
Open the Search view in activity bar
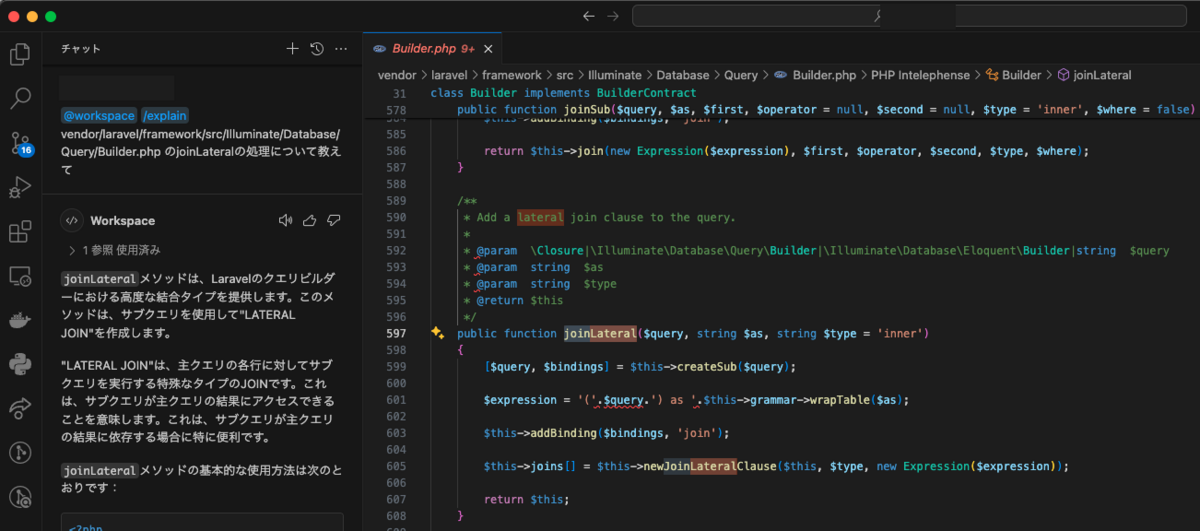20,98
